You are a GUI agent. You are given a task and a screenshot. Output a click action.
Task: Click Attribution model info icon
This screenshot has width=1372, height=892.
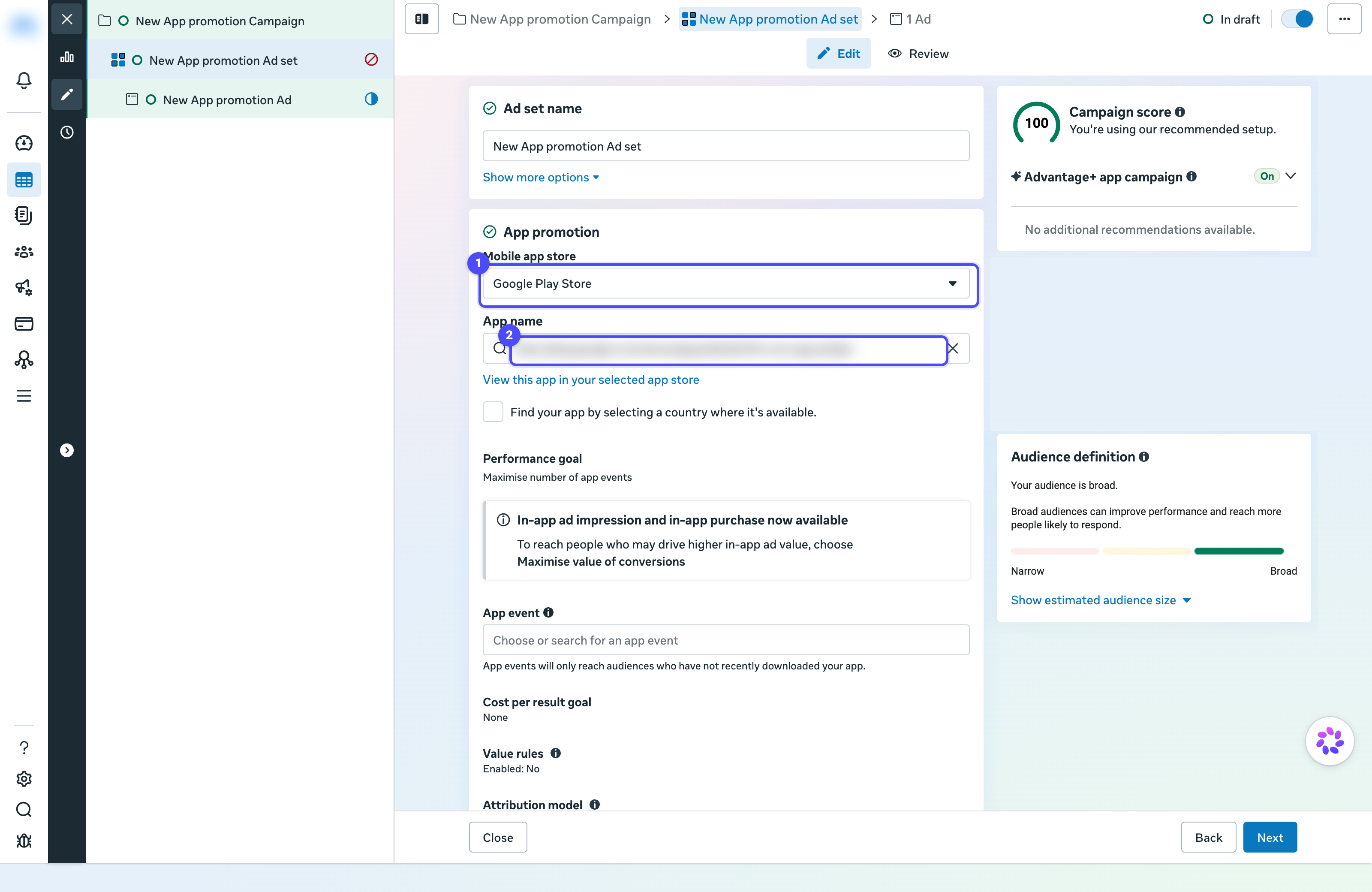coord(595,805)
